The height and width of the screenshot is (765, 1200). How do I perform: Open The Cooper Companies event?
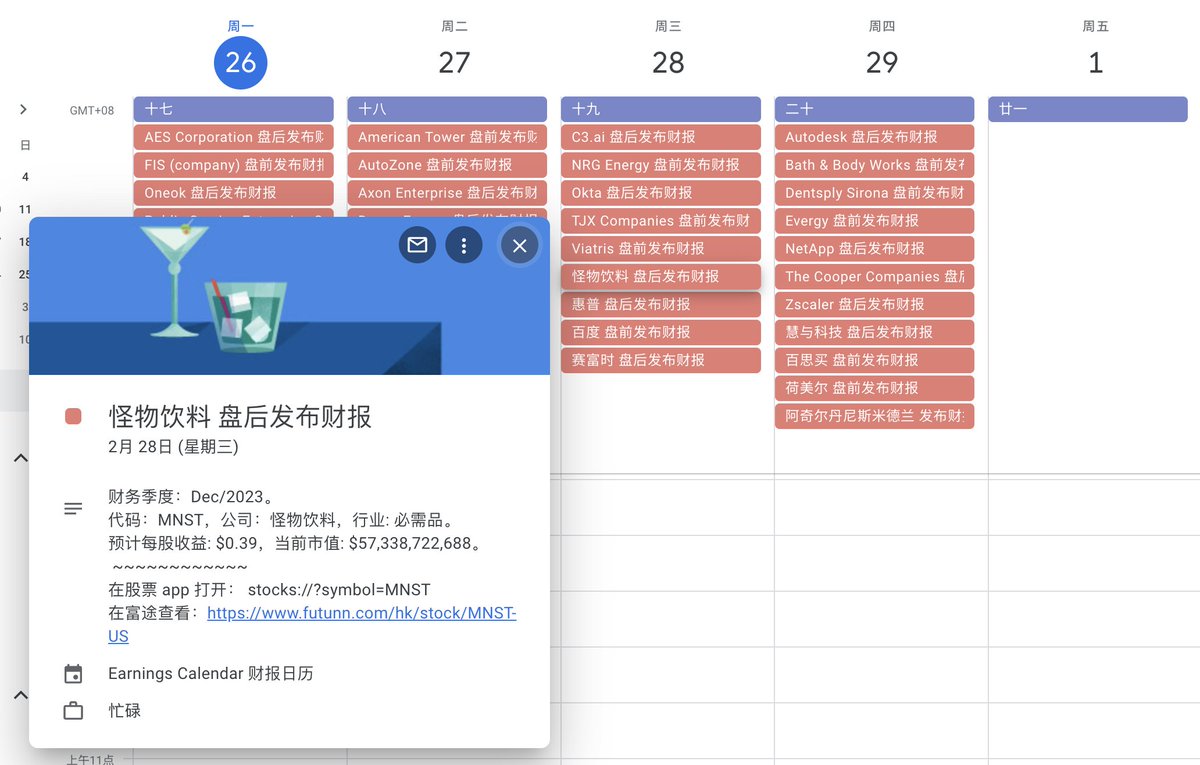[x=874, y=277]
